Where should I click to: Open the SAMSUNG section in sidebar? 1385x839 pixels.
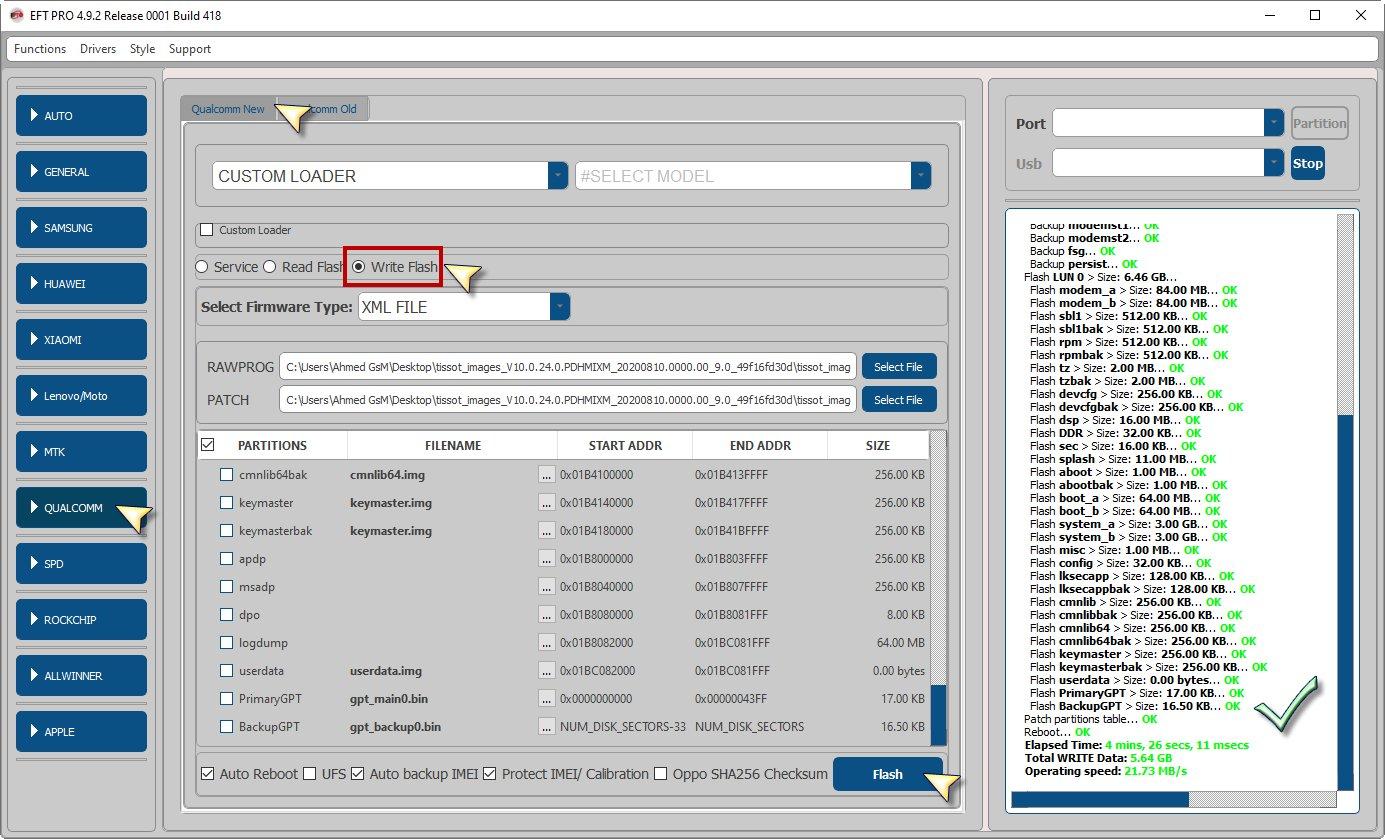click(81, 228)
